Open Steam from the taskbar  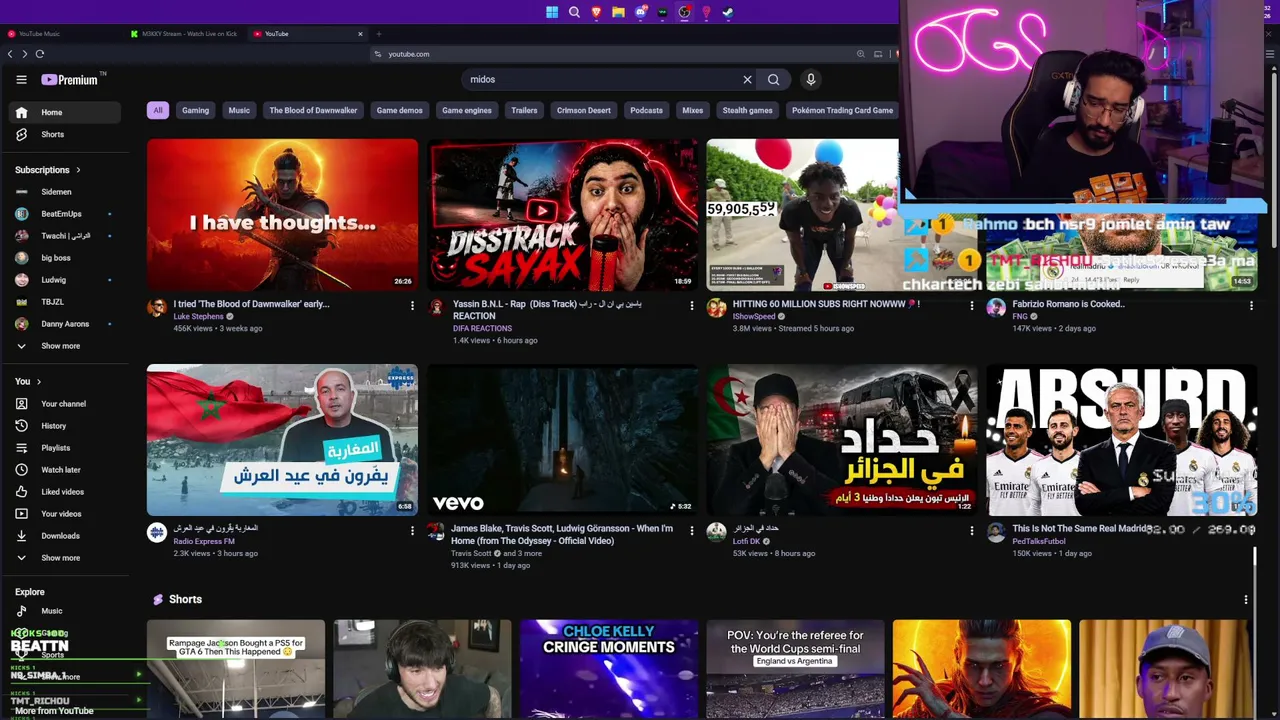728,12
